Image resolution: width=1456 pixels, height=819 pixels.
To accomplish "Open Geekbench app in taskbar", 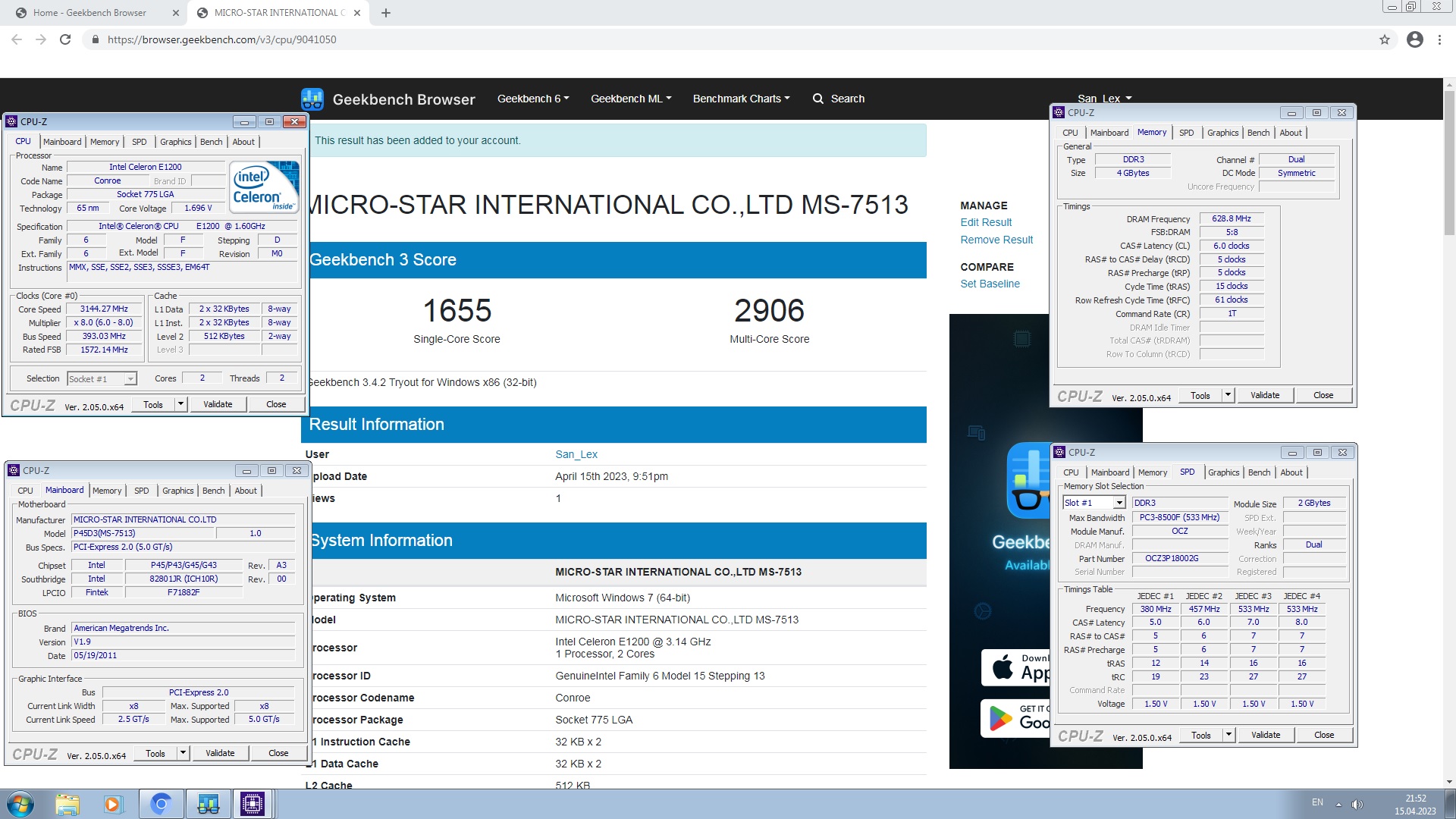I will click(x=208, y=804).
